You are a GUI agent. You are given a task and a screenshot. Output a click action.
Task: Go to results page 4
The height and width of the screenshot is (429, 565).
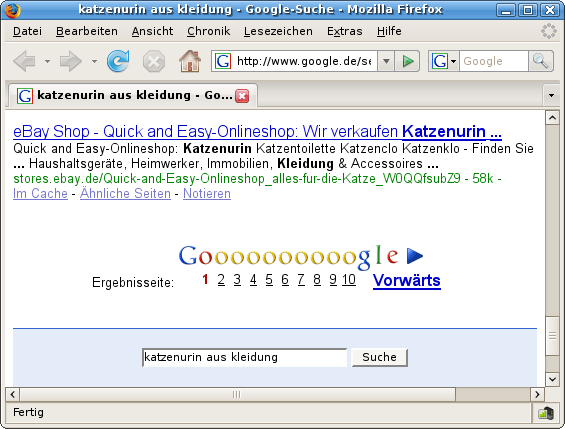[253, 280]
